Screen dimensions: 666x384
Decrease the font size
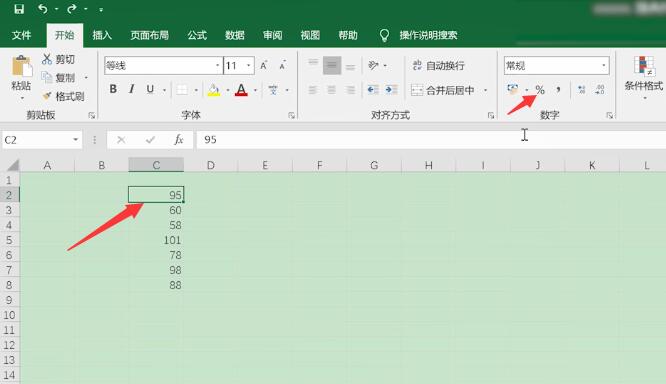[282, 65]
